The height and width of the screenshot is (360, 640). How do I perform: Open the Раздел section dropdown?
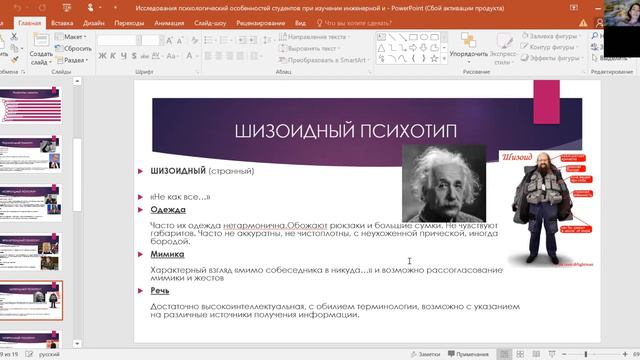coord(72,60)
